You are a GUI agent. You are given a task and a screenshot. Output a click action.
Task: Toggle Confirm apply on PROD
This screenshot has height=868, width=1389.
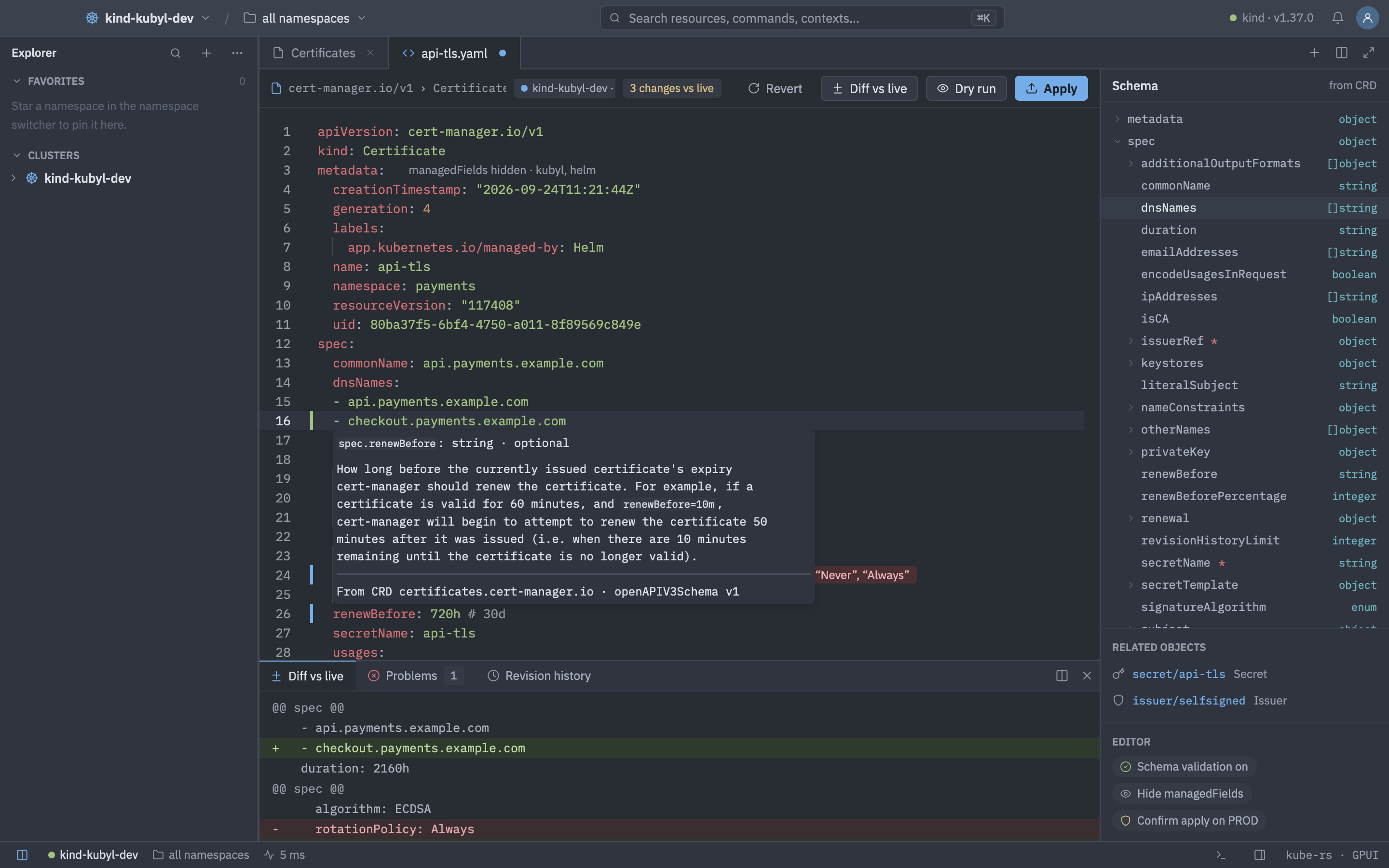pos(1189,821)
